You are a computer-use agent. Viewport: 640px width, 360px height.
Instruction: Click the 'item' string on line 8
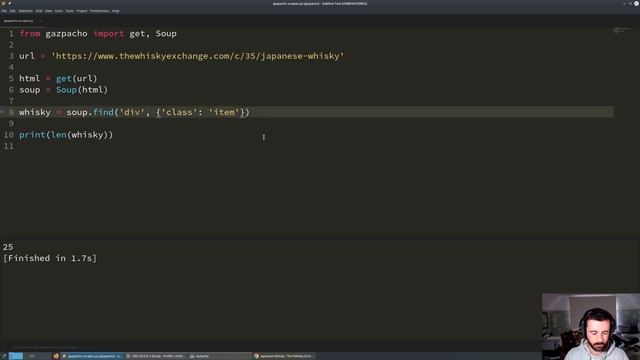pos(224,112)
